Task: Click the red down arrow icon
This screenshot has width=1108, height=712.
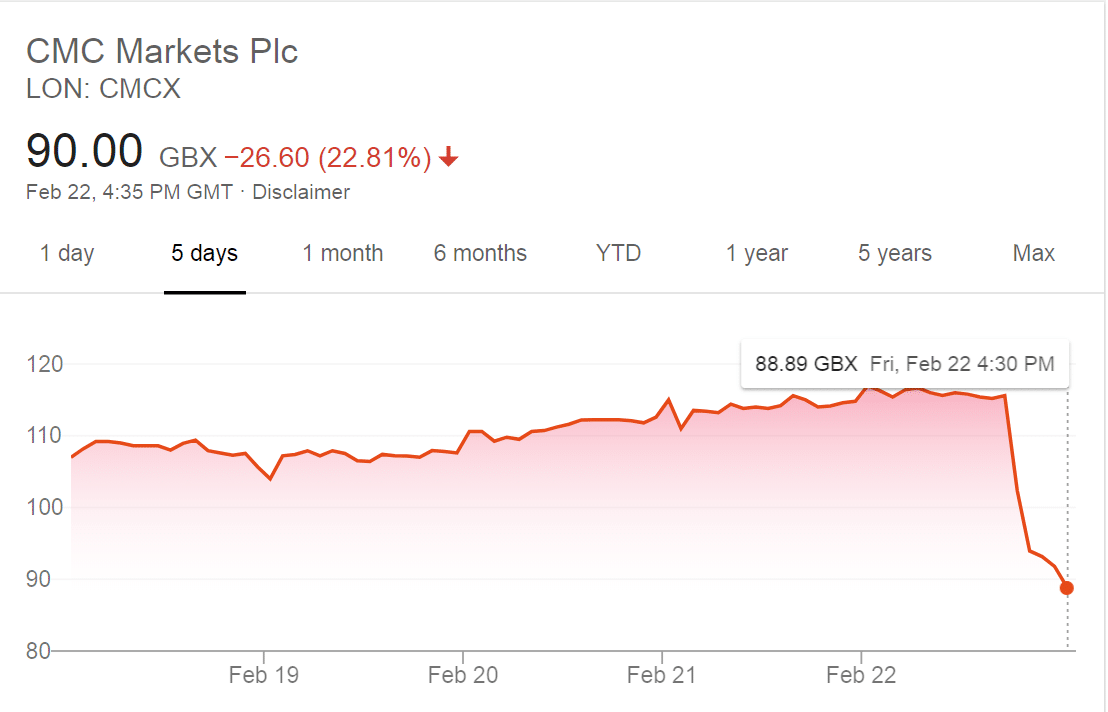Action: pos(449,157)
